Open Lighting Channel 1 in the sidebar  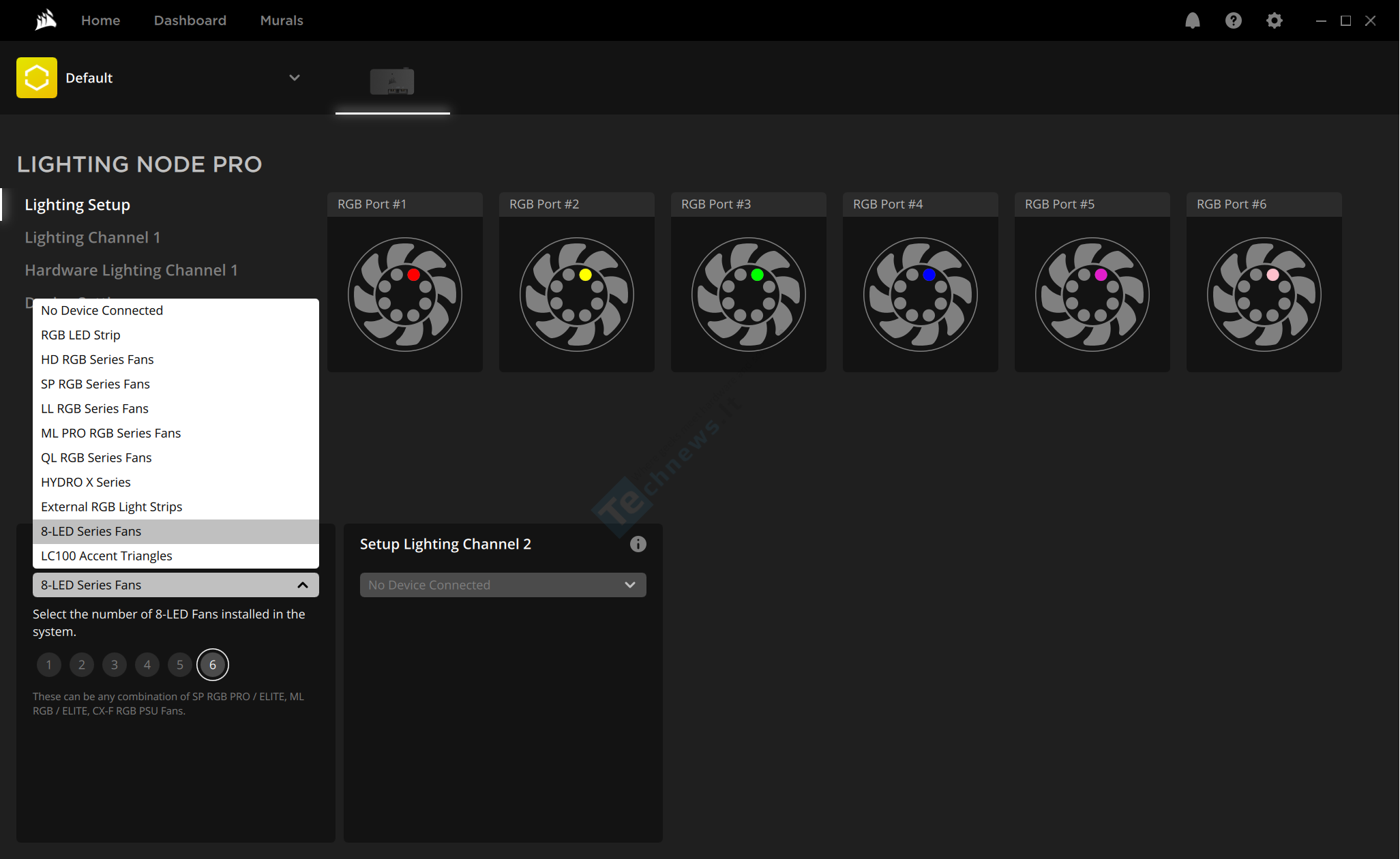[93, 237]
